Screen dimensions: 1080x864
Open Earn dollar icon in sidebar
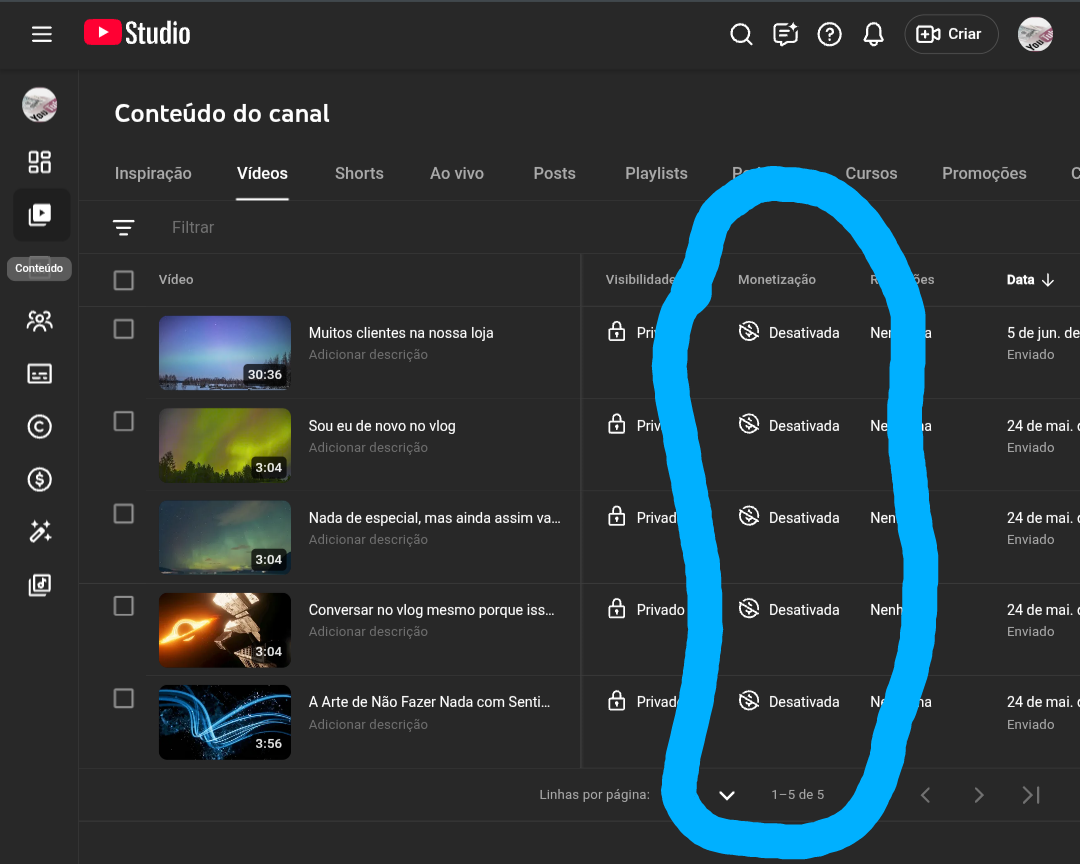pos(40,480)
